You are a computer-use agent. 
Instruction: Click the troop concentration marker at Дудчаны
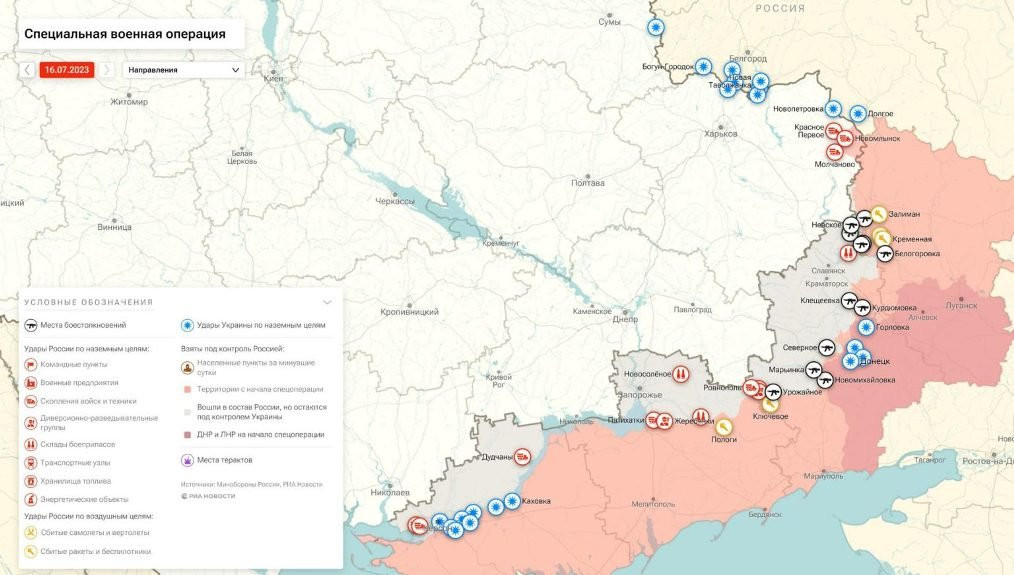coord(524,457)
